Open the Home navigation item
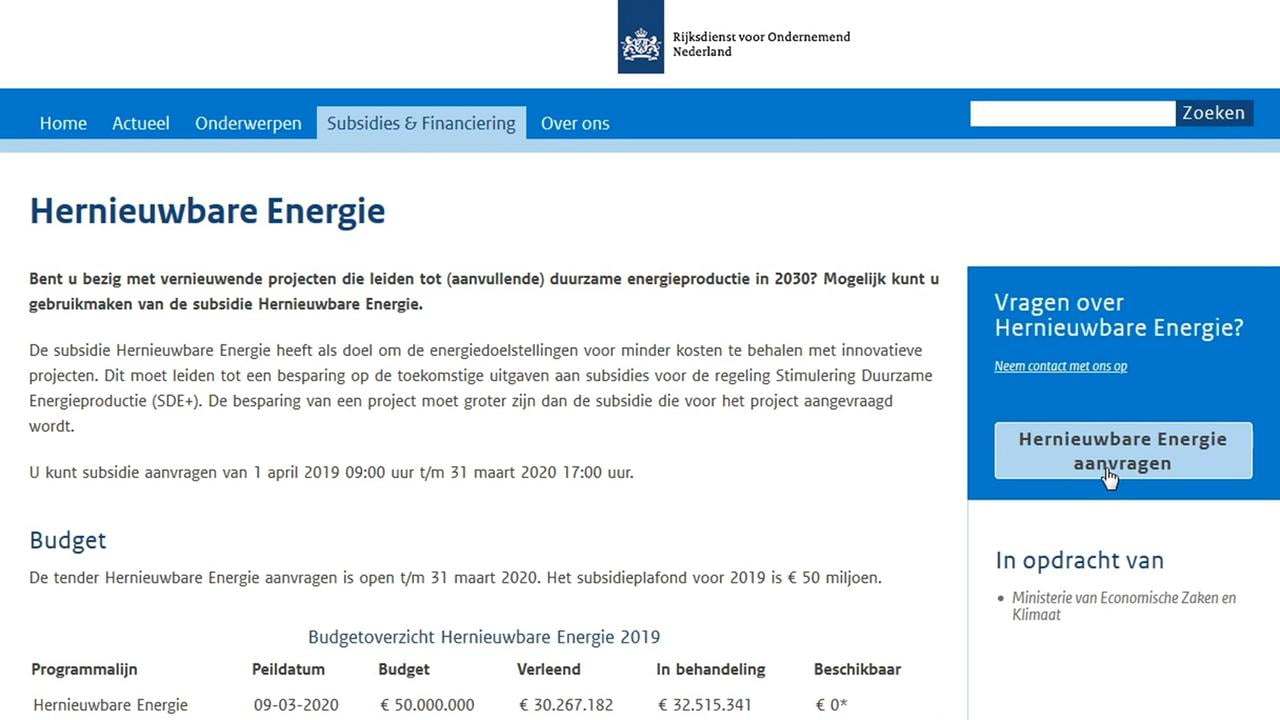The width and height of the screenshot is (1280, 720). pos(63,123)
